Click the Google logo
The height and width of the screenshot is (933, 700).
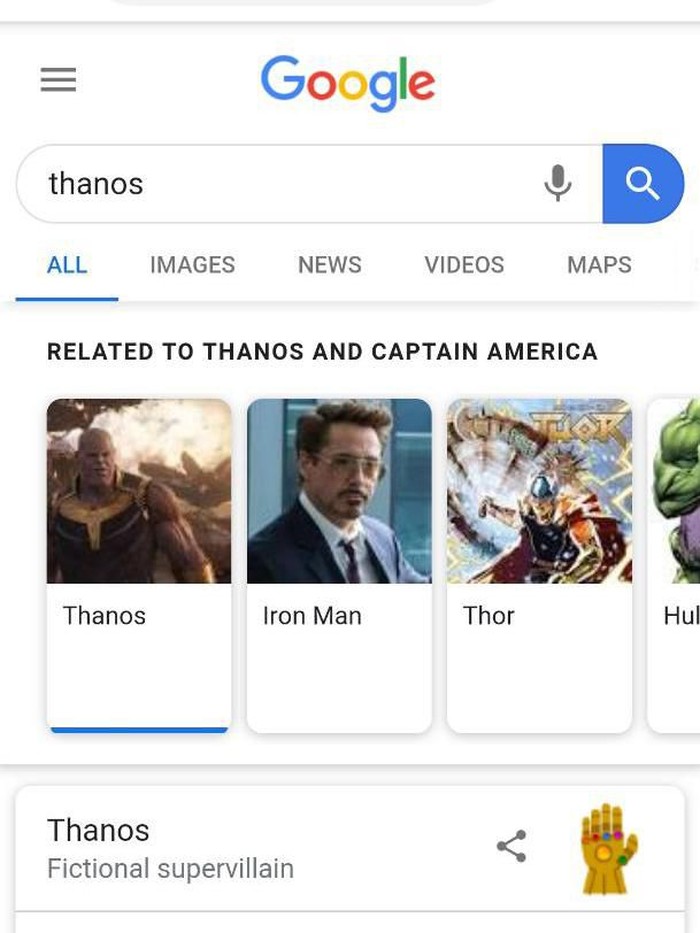[x=348, y=81]
